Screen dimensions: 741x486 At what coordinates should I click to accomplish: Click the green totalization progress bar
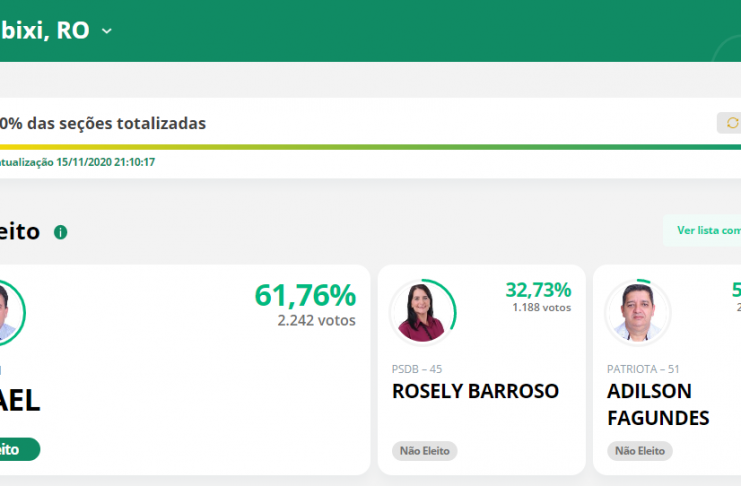[x=370, y=147]
